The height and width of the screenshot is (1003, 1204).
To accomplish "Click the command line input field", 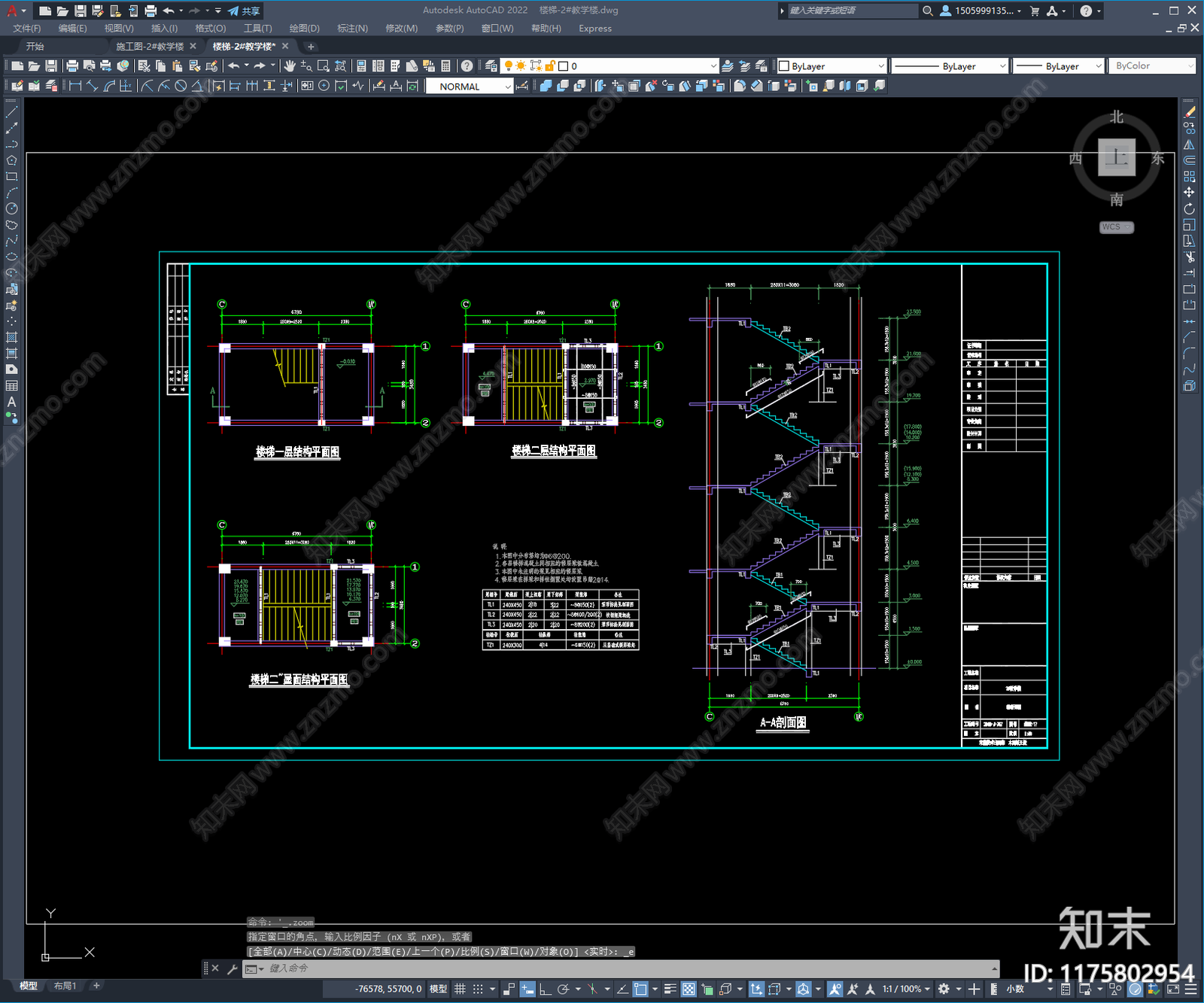I will pos(622,968).
